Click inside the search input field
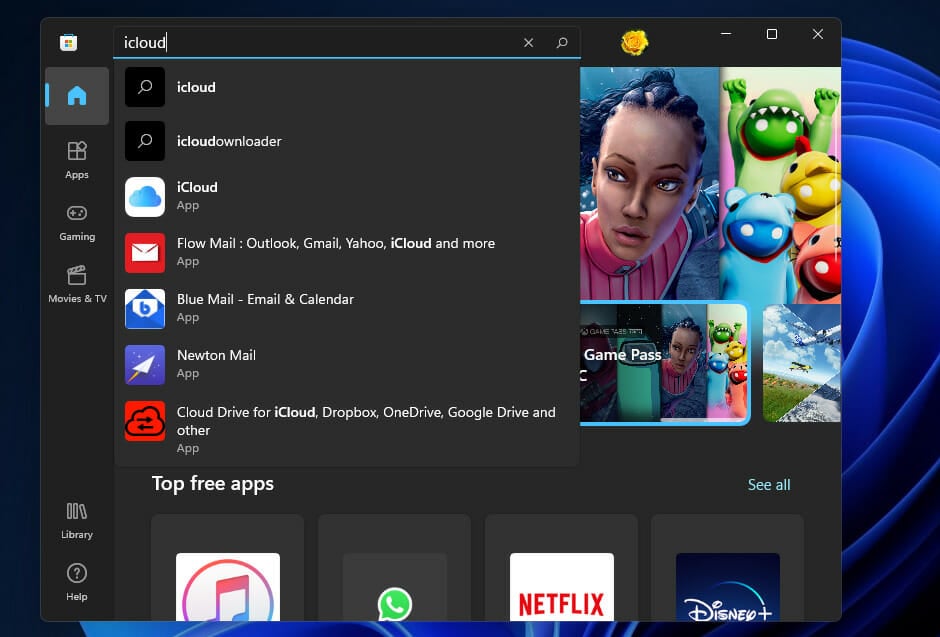The image size is (940, 637). coord(300,42)
